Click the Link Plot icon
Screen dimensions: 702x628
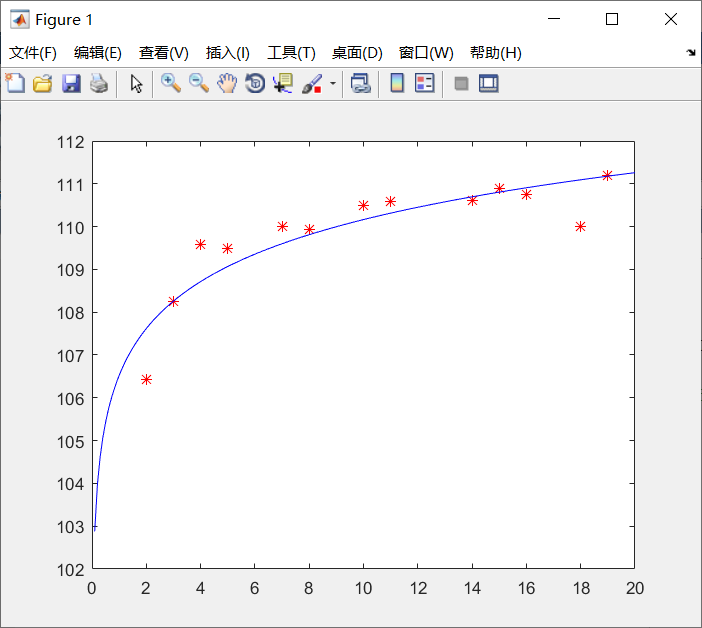[361, 84]
